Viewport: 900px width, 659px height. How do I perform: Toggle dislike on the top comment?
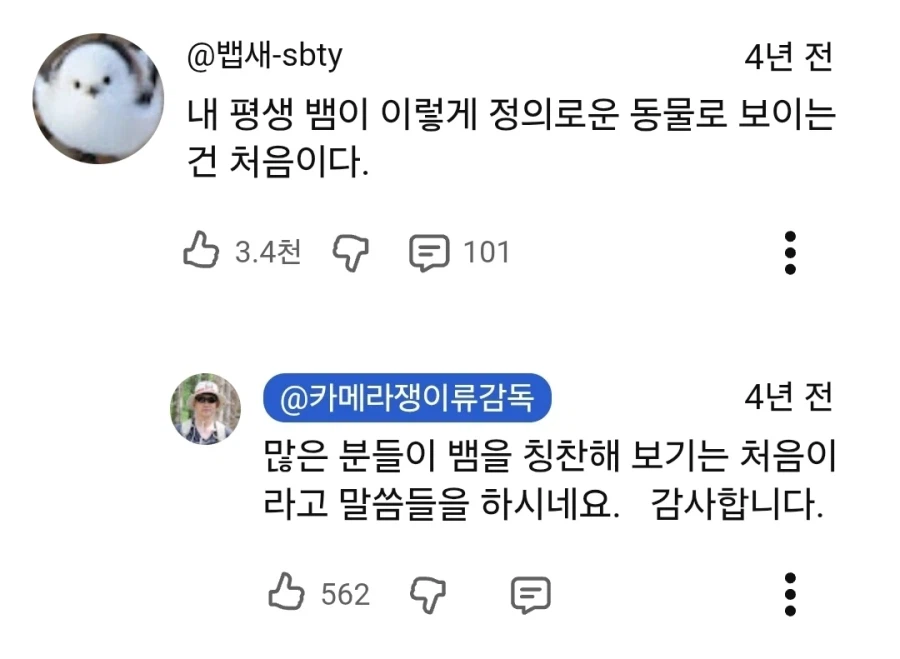tap(349, 252)
